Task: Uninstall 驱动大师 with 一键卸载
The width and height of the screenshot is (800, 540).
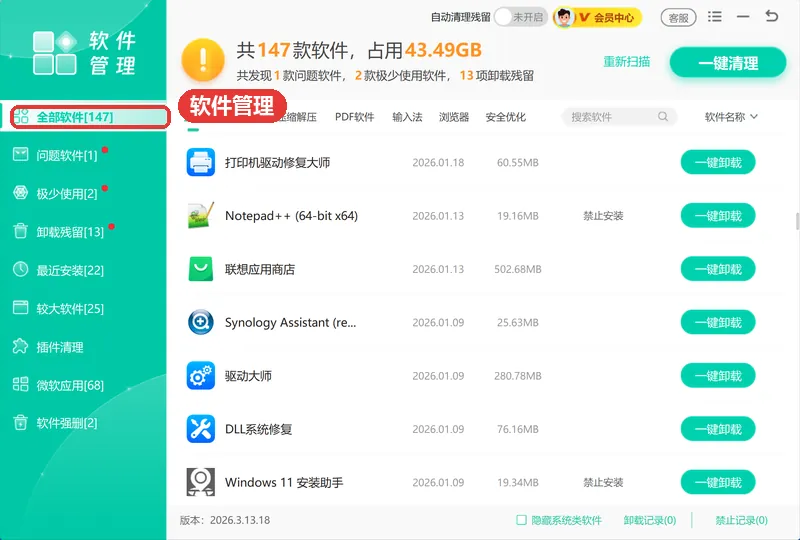Action: click(x=718, y=376)
